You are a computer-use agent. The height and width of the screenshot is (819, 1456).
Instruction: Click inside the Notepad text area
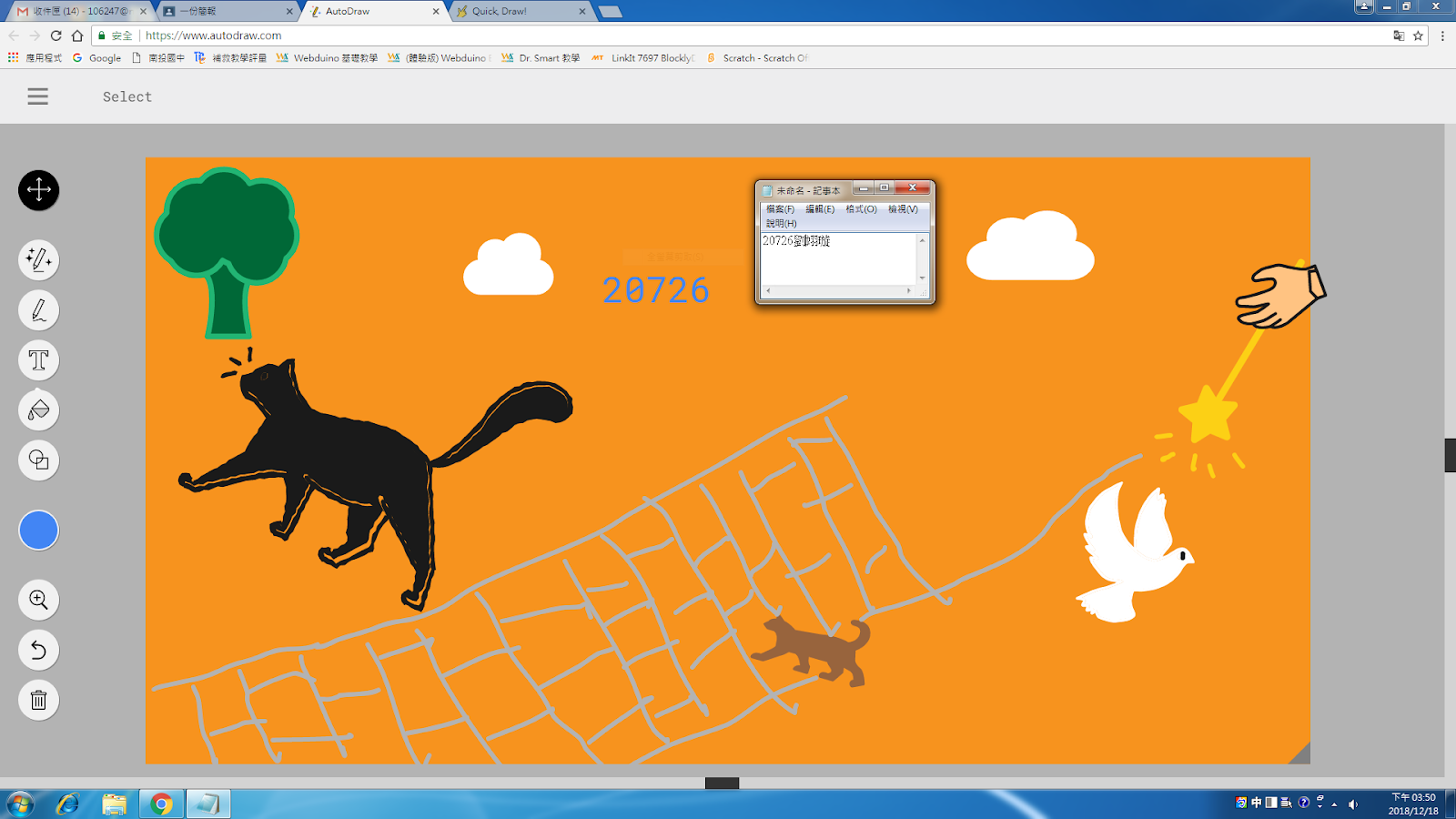(838, 259)
